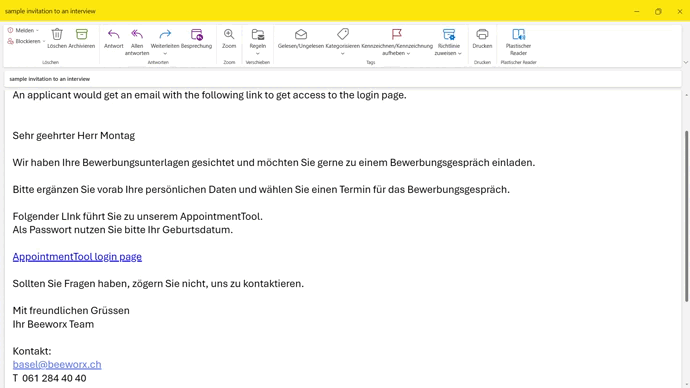Viewport: 690px width, 388px height.
Task: Open the Zoom magnifier tool
Action: click(x=229, y=38)
